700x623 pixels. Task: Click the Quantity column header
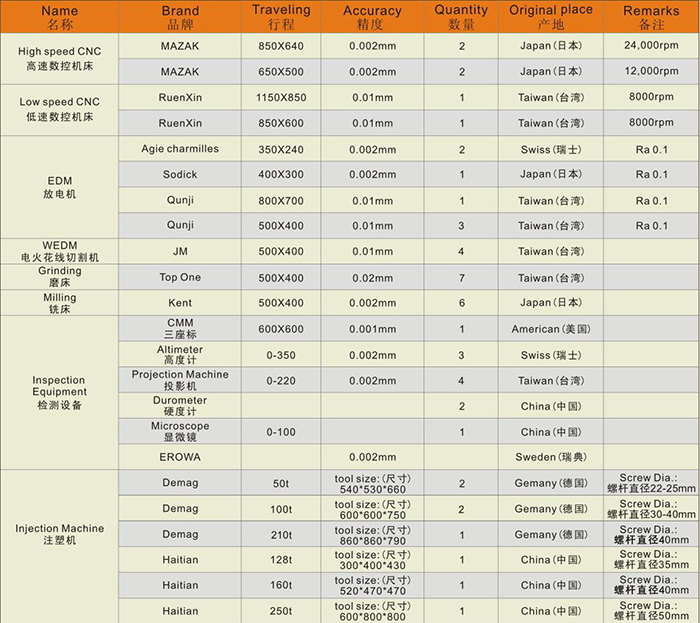[461, 17]
